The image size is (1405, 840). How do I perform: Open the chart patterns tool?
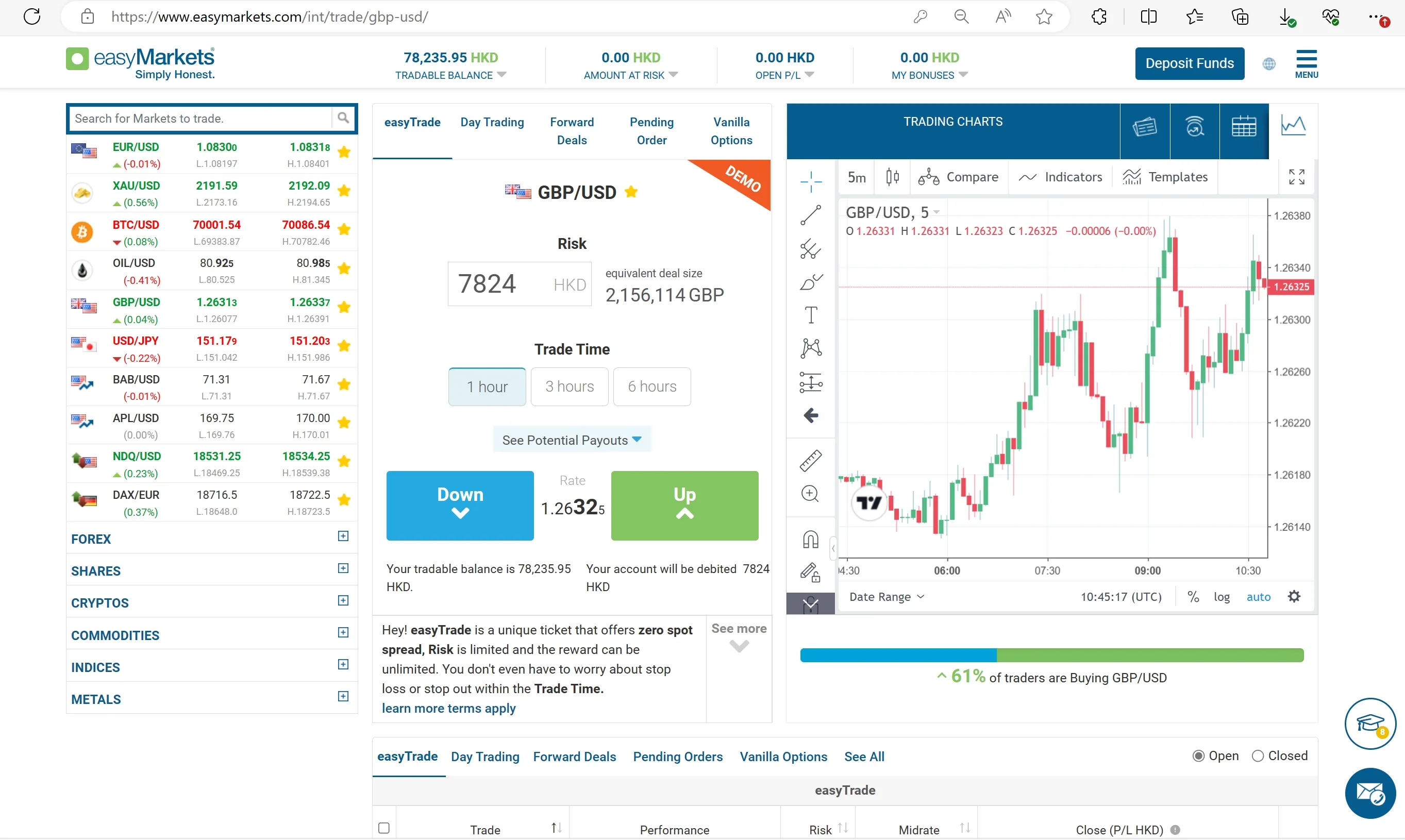click(x=811, y=348)
